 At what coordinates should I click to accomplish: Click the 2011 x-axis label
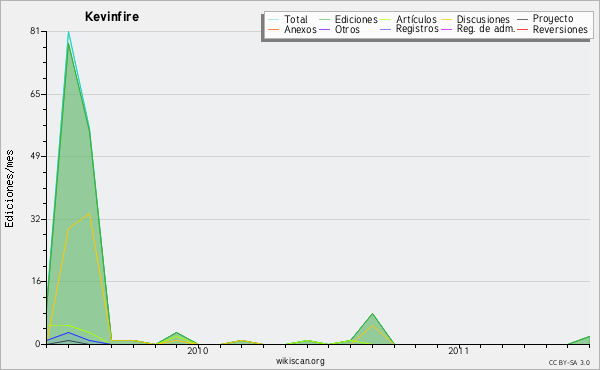[x=458, y=351]
